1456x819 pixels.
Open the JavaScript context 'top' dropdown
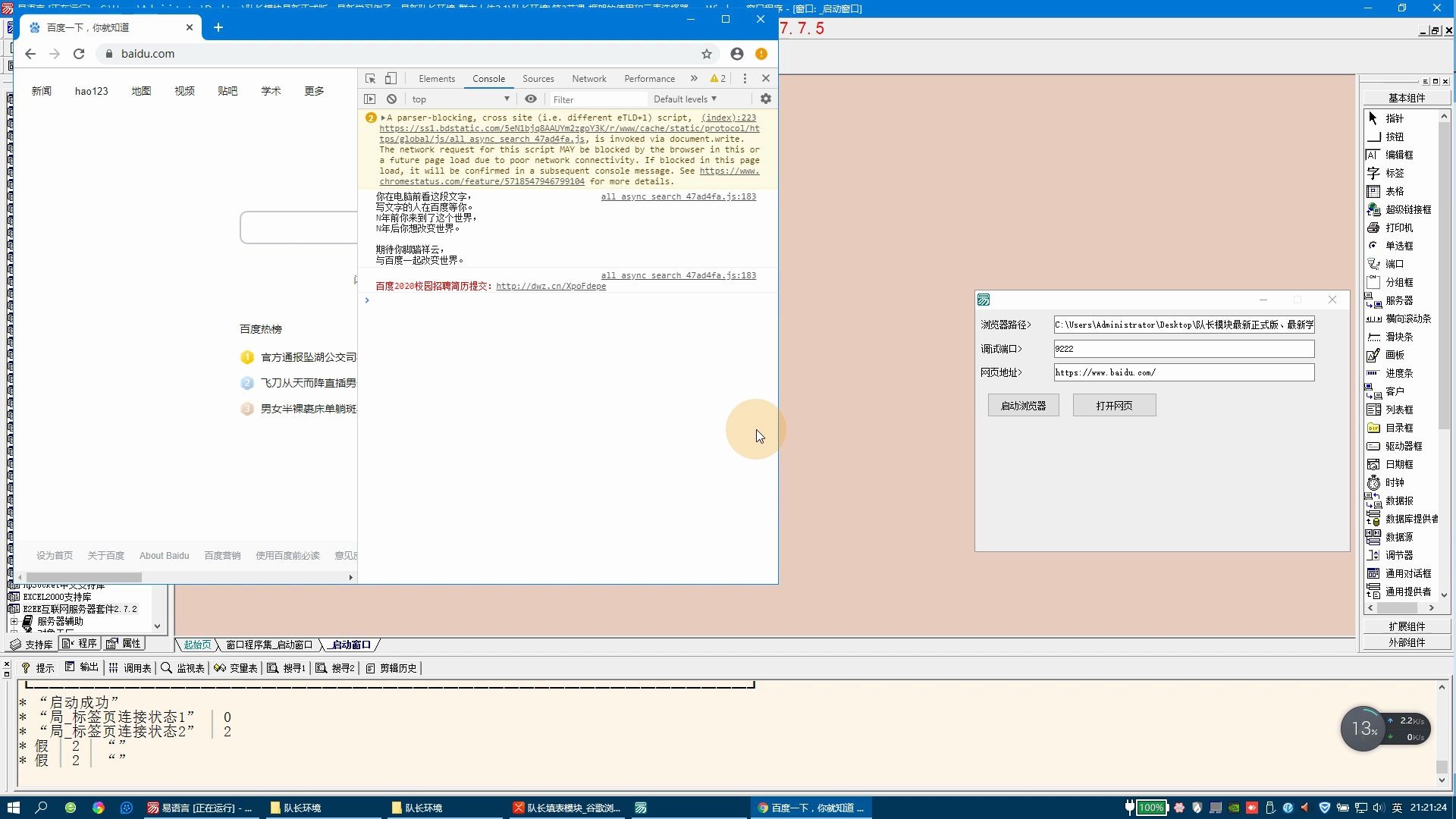coord(460,99)
